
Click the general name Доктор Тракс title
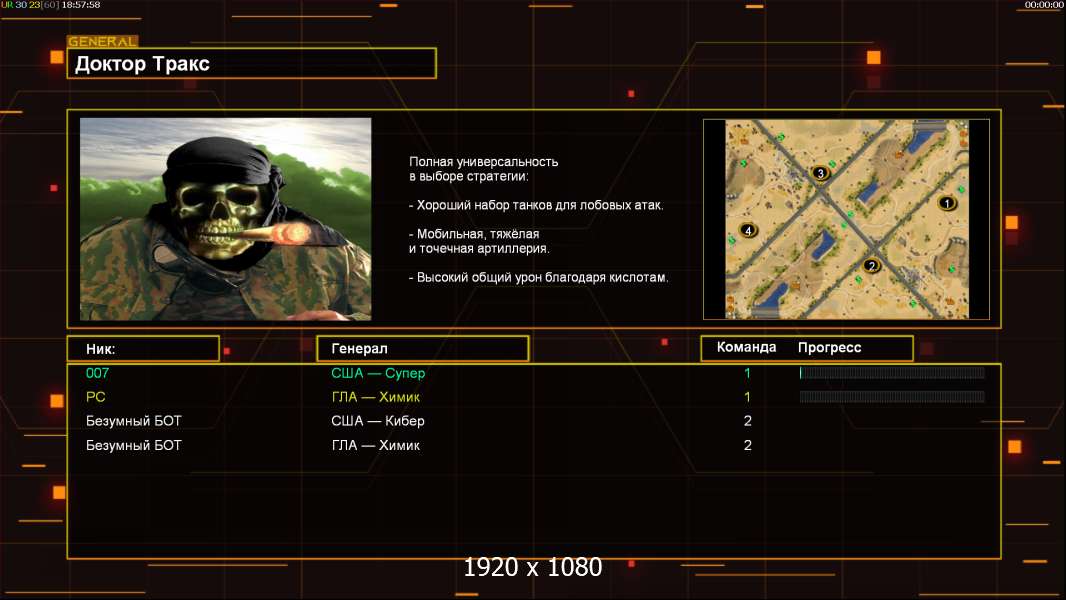coord(142,64)
